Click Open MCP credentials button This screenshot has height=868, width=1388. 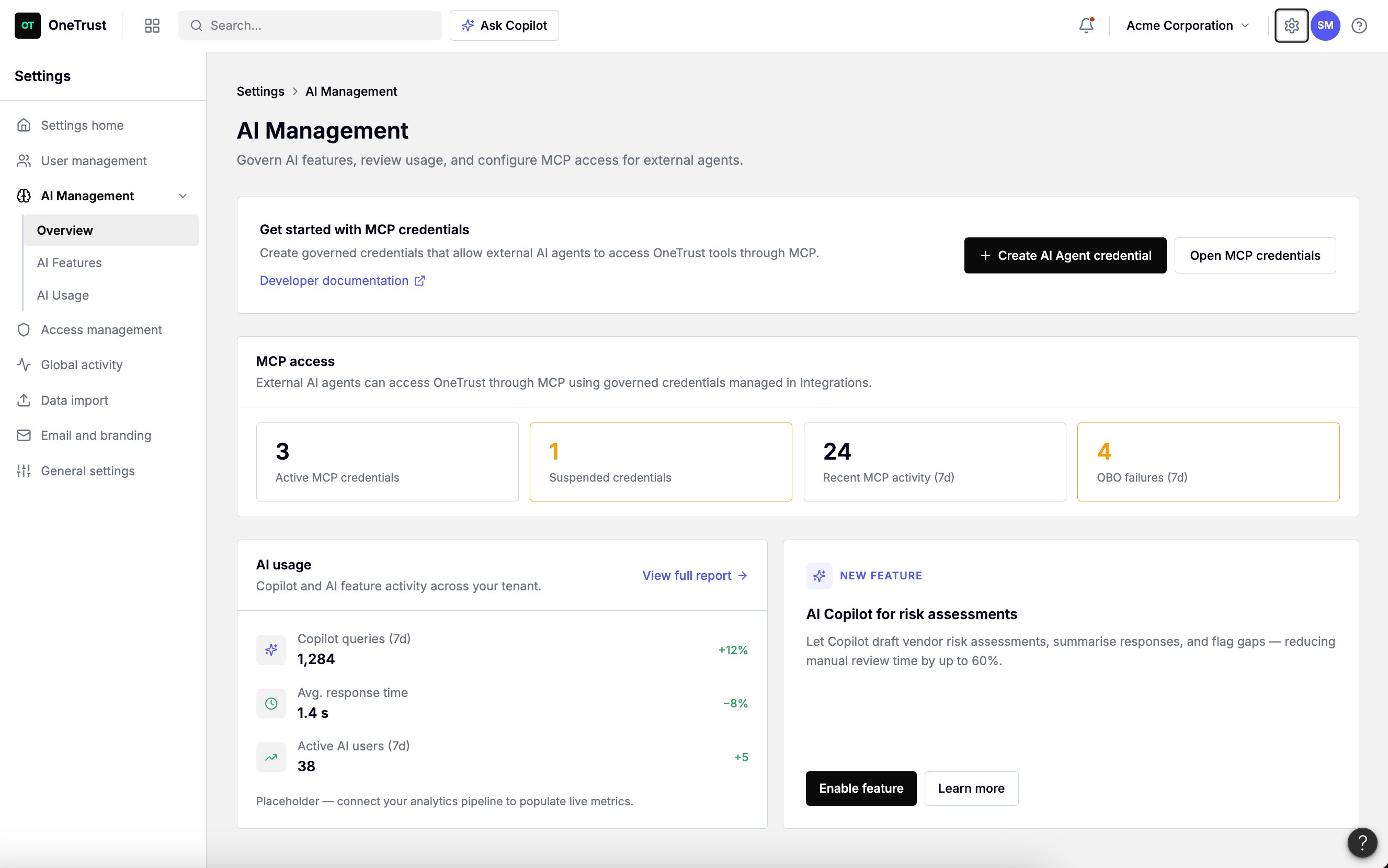point(1255,256)
